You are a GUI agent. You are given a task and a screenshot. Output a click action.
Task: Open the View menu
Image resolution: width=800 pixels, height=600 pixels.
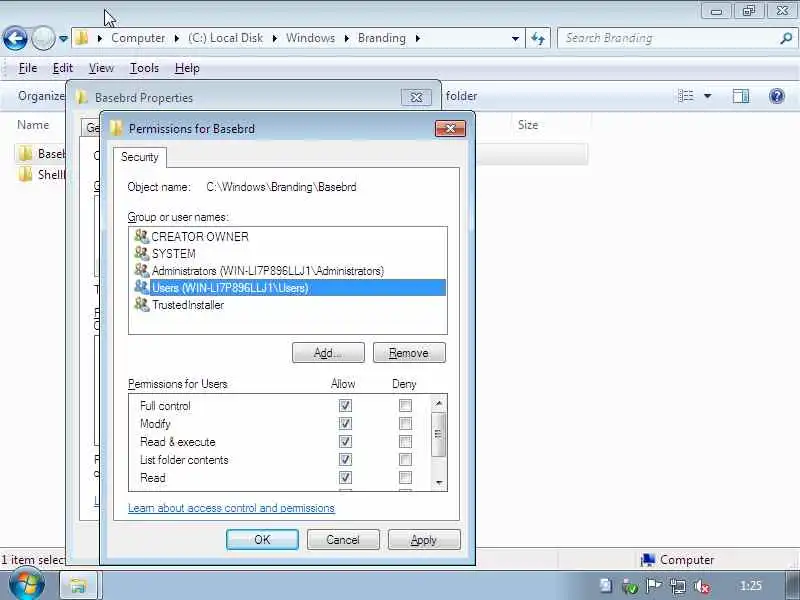pyautogui.click(x=101, y=68)
